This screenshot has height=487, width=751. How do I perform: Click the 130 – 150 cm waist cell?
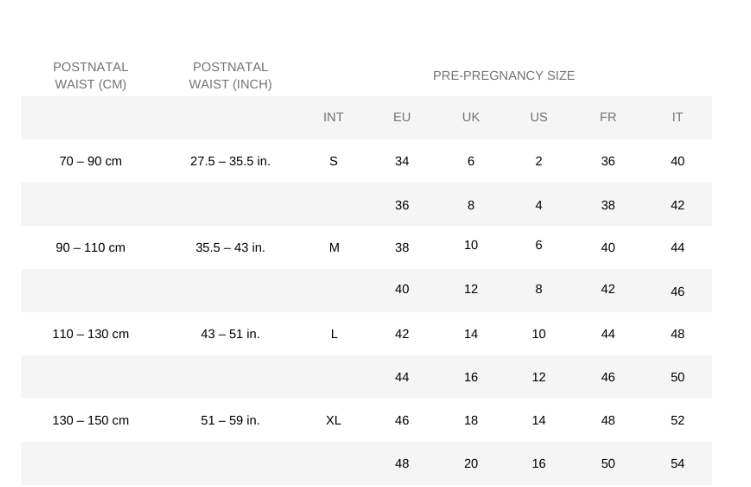tap(90, 421)
